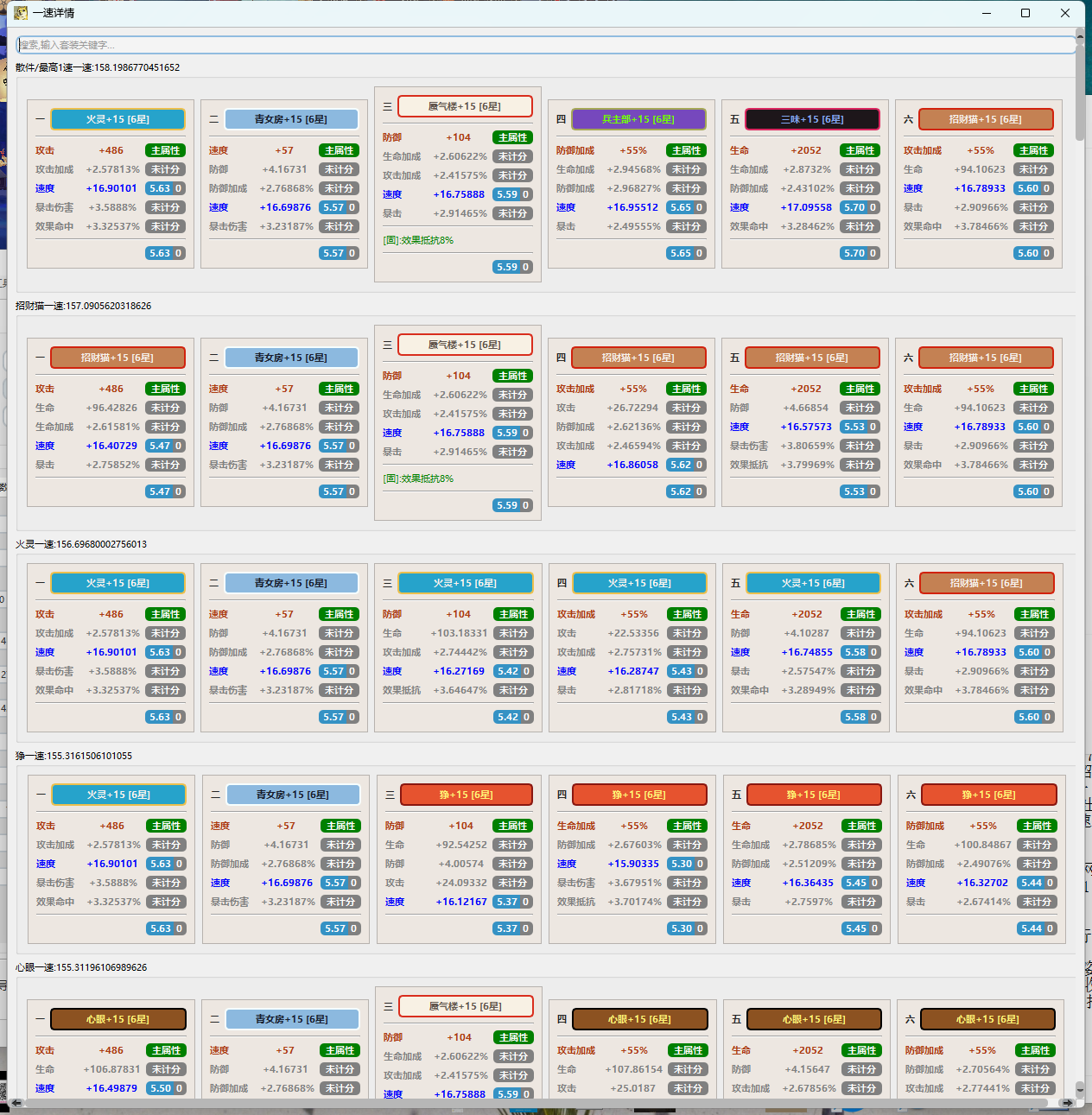
Task: Click heading 狰一速:155.3161506101055
Action: (74, 756)
